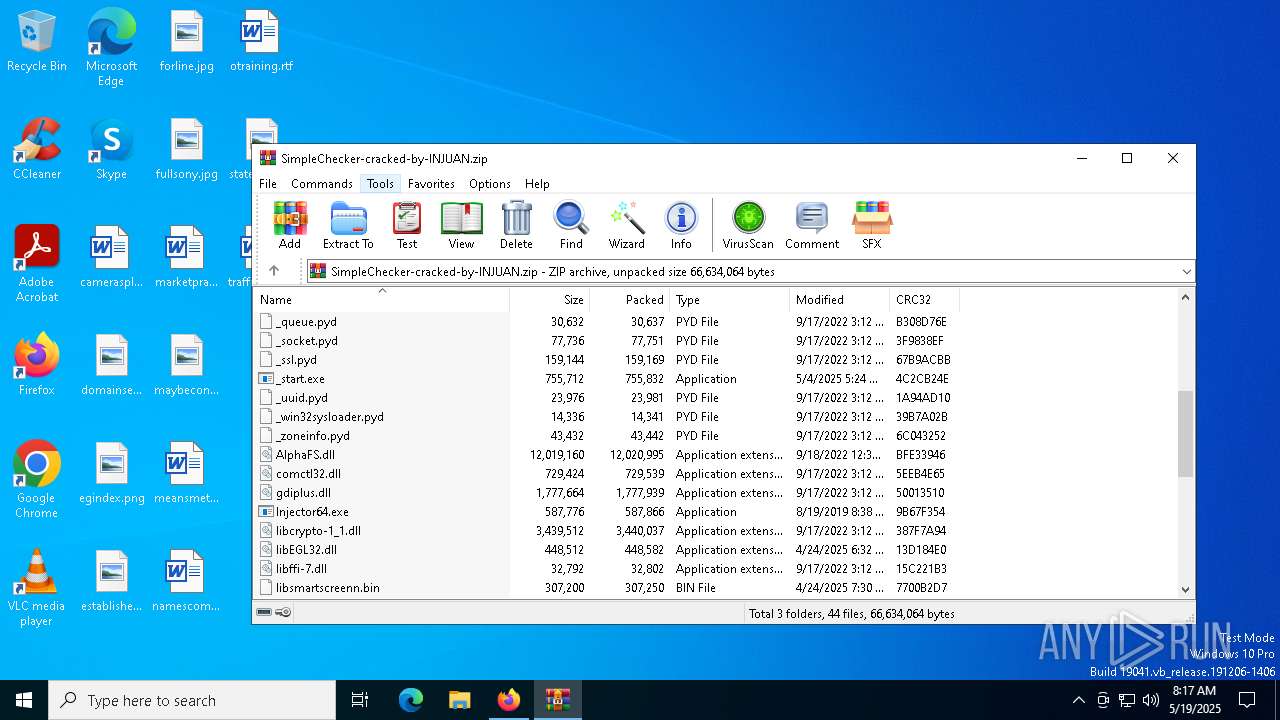Open File Explorer from the taskbar
1280x720 pixels.
(459, 700)
